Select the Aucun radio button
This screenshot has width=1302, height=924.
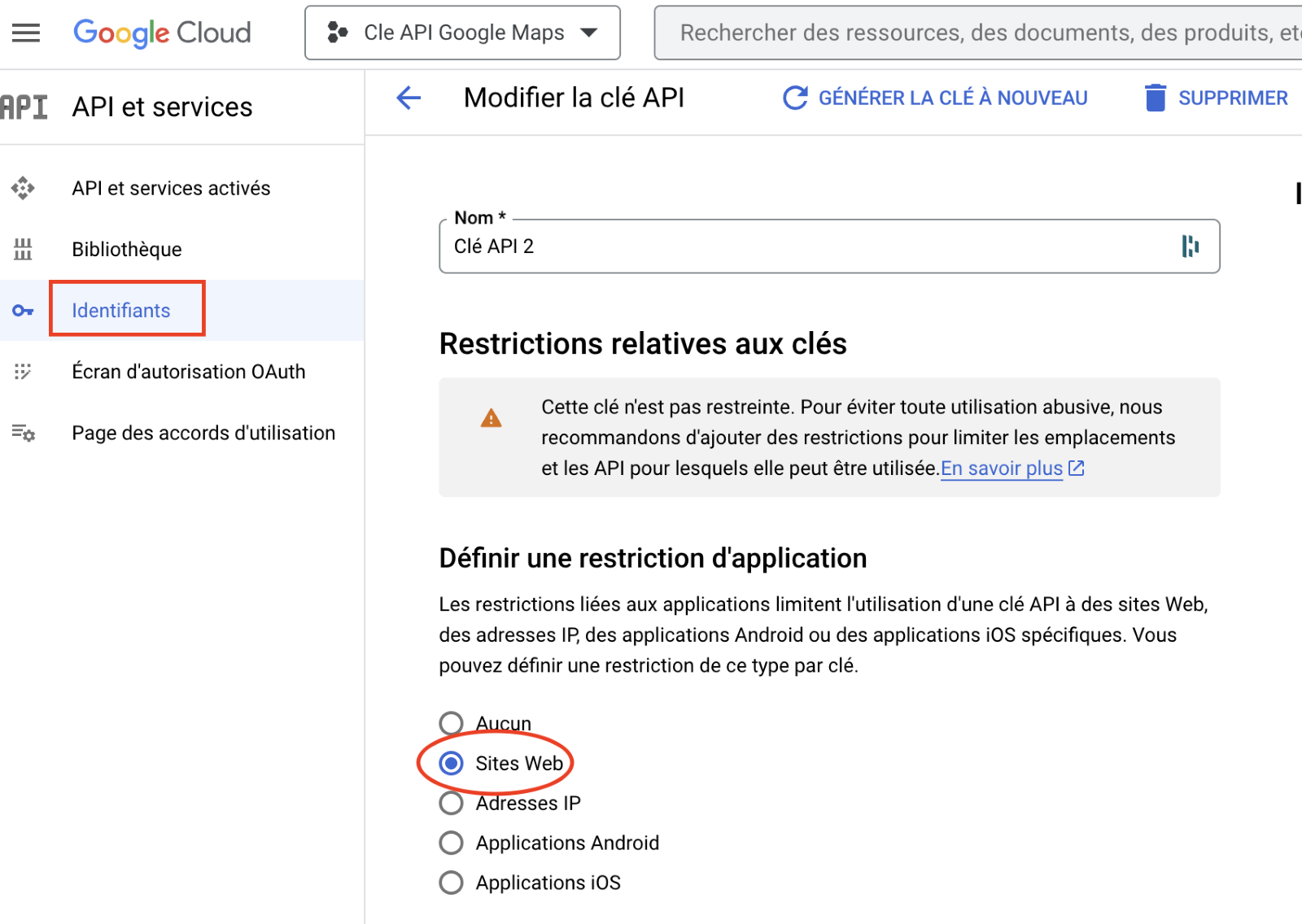[451, 723]
